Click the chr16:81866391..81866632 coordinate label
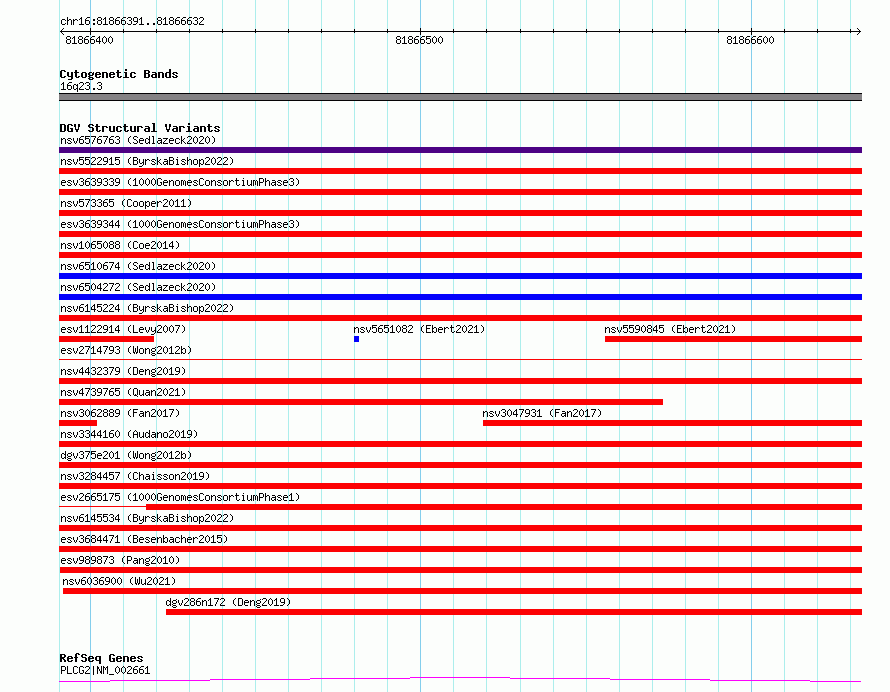This screenshot has width=890, height=692. click(132, 22)
